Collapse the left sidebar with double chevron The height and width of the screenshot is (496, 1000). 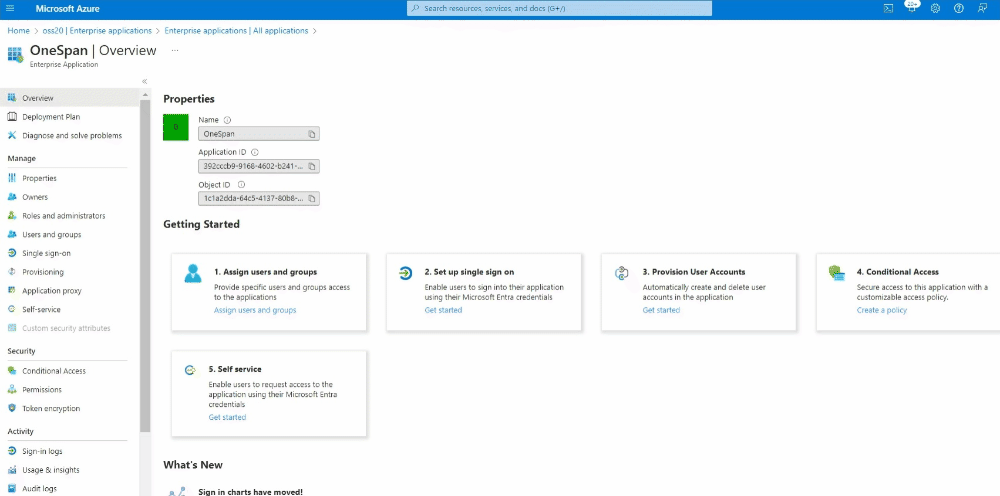point(145,82)
